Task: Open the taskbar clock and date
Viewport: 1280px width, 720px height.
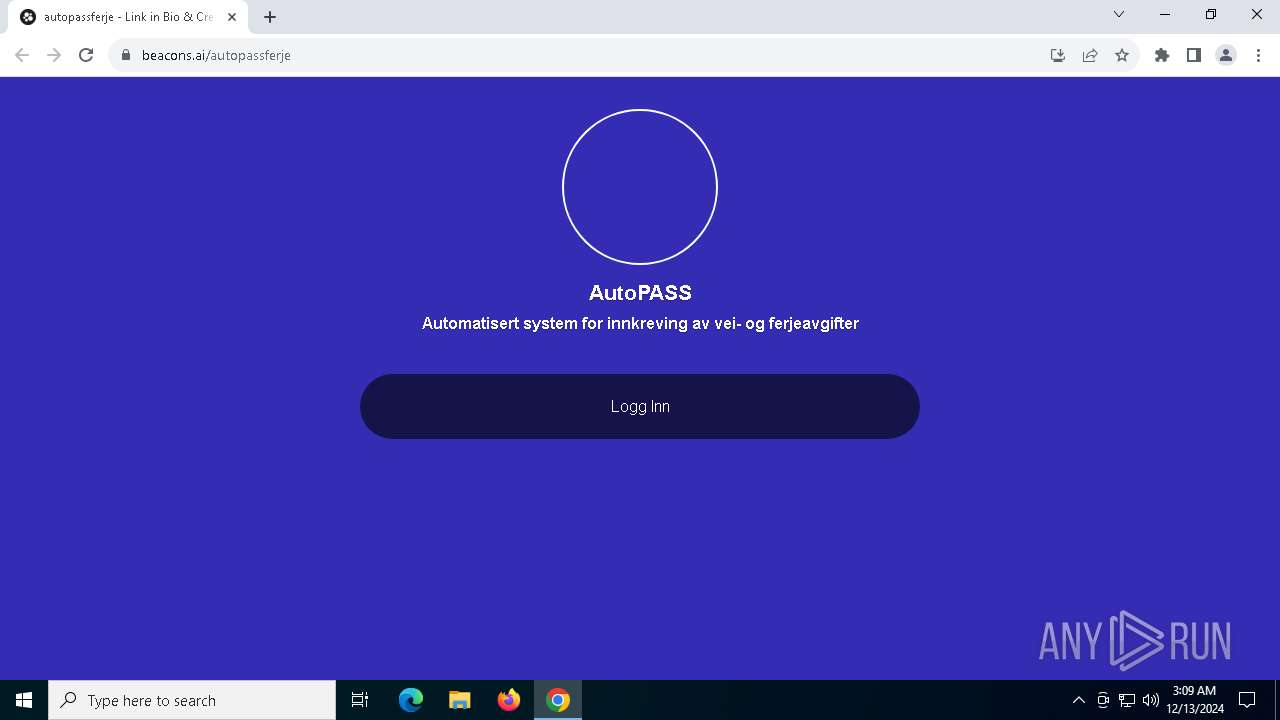Action: (x=1195, y=700)
